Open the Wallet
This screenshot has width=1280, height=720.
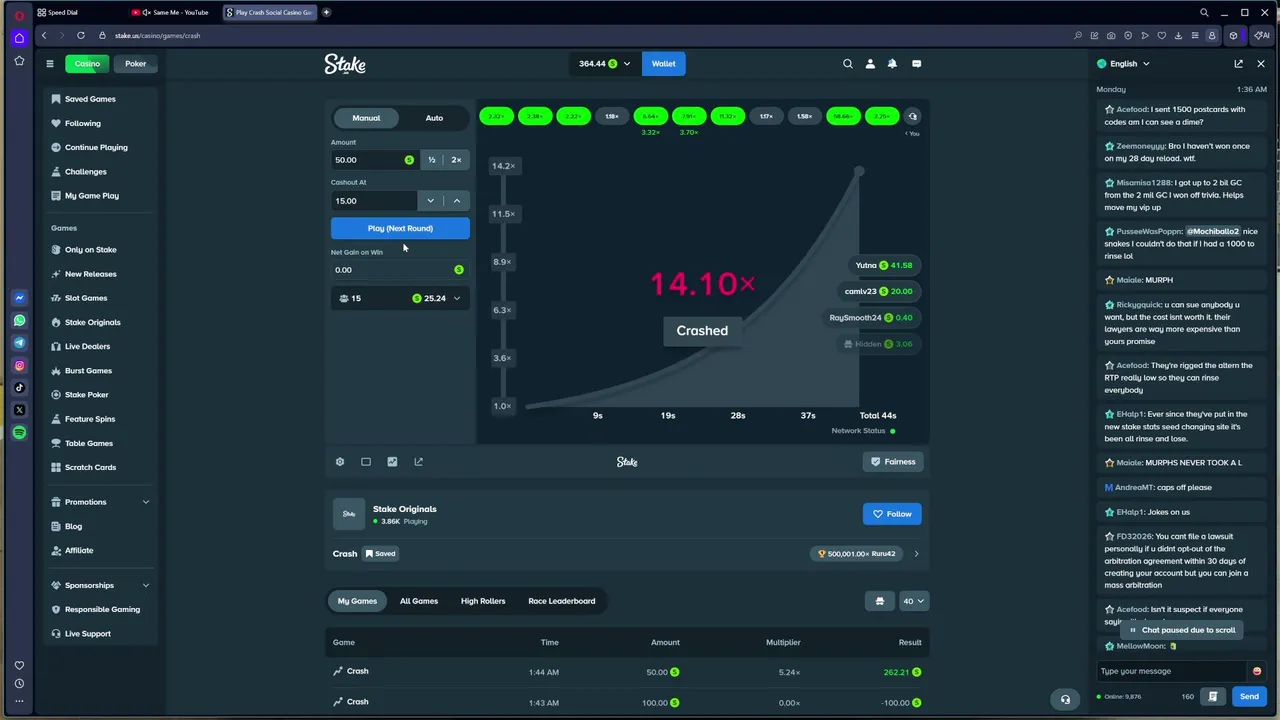pos(664,64)
